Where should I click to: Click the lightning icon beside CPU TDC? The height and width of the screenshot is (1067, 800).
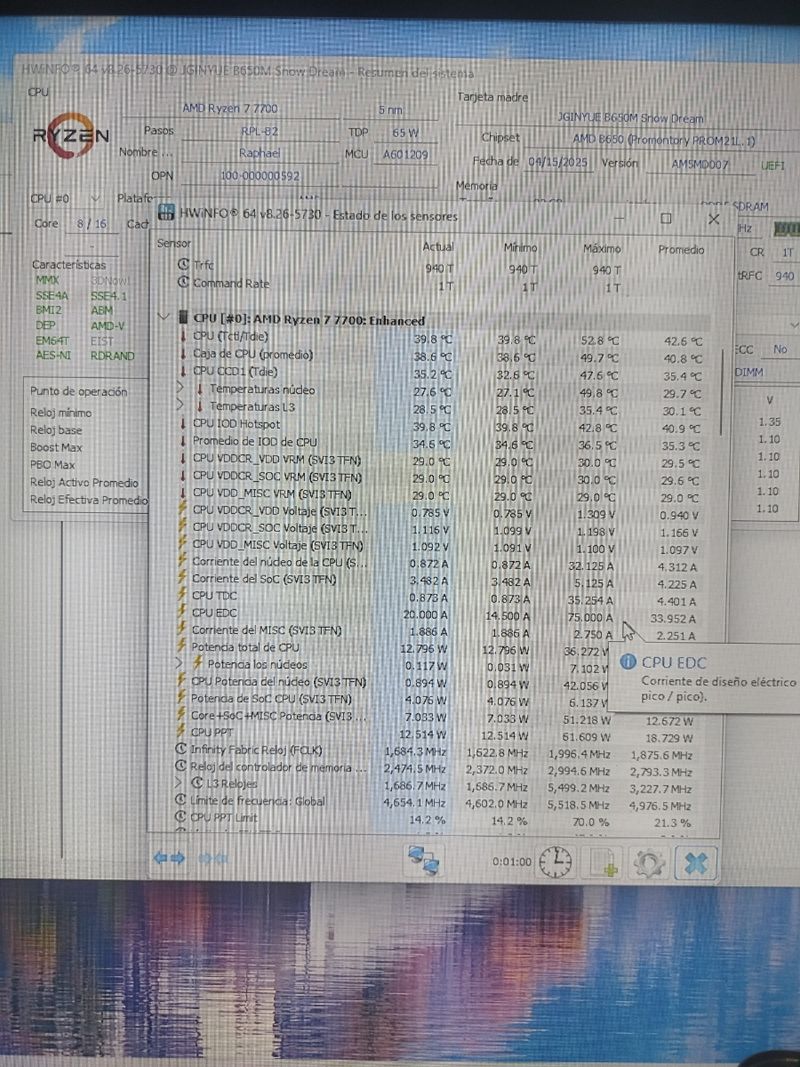(182, 595)
